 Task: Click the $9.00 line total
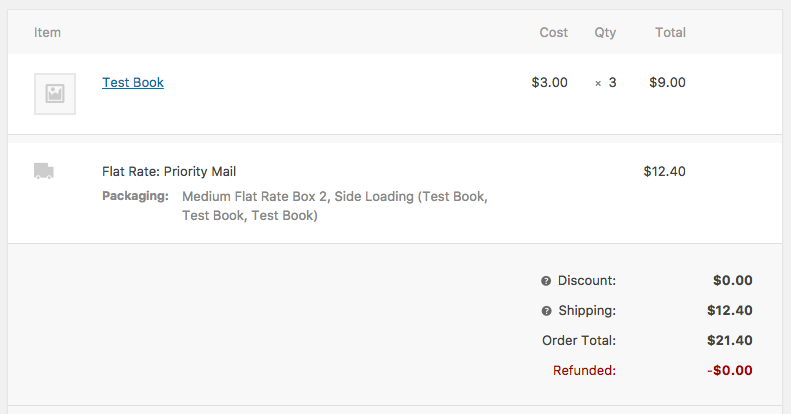pos(667,83)
